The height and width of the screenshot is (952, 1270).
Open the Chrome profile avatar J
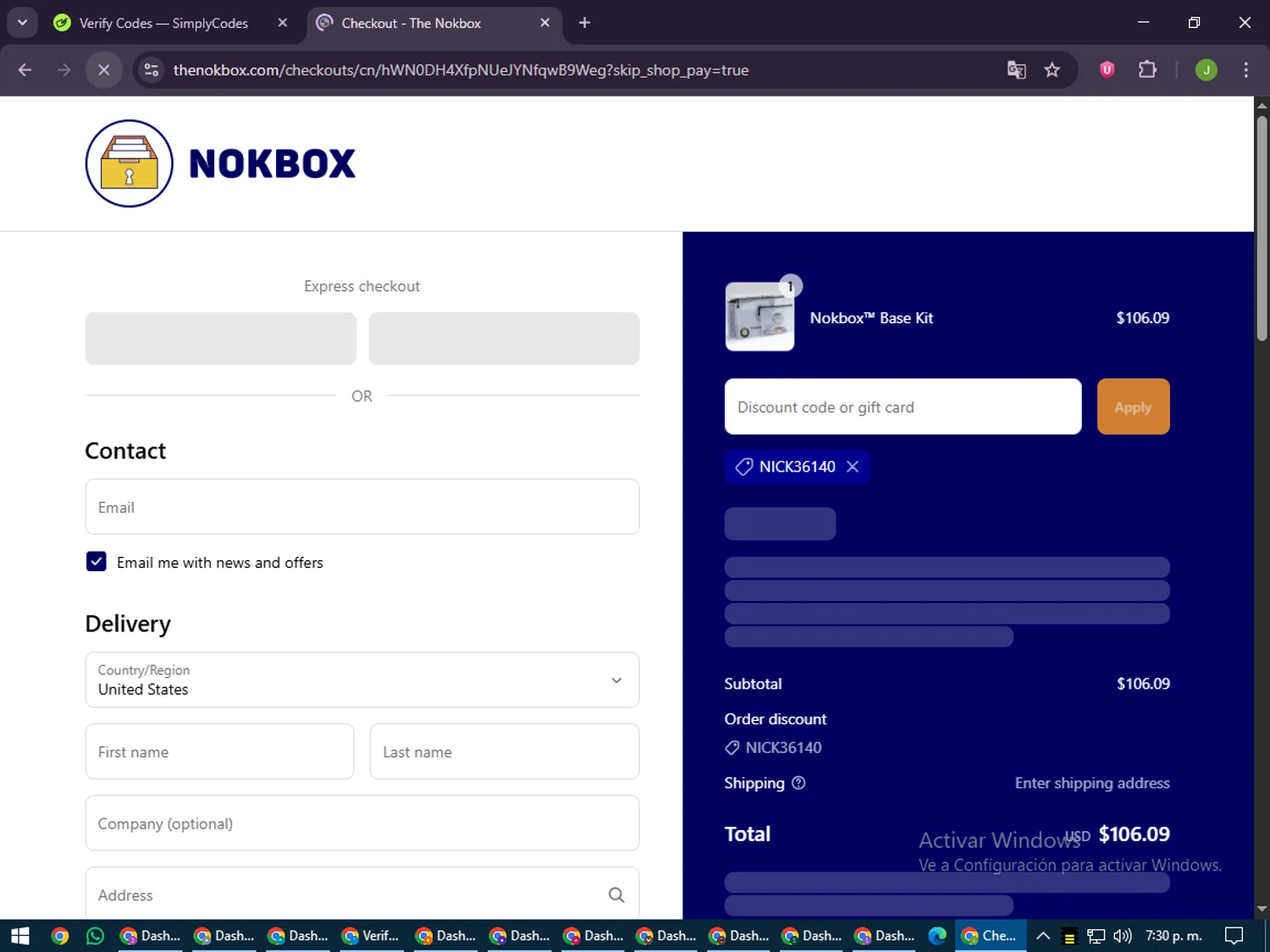[x=1206, y=70]
